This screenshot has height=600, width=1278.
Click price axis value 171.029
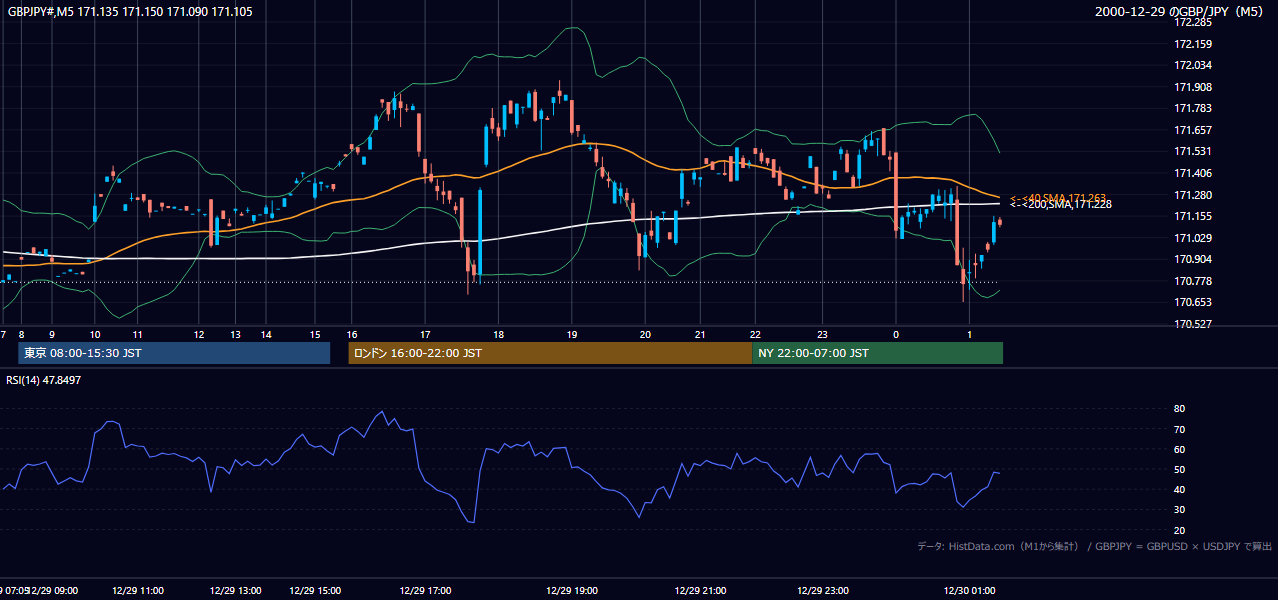pyautogui.click(x=1194, y=238)
